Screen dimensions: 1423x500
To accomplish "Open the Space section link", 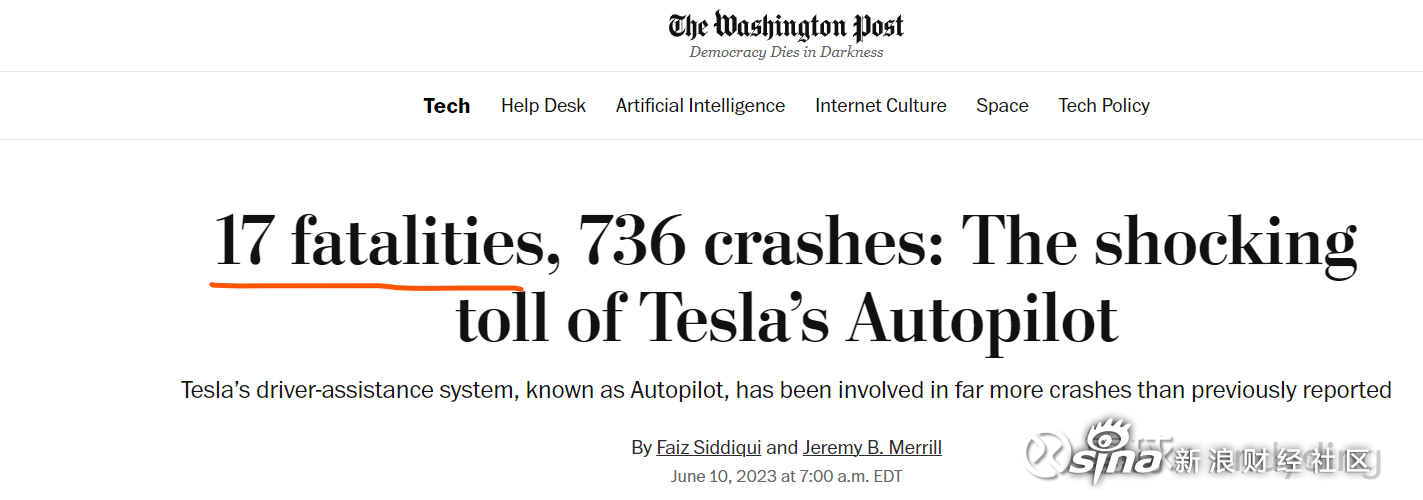I will tap(1002, 106).
